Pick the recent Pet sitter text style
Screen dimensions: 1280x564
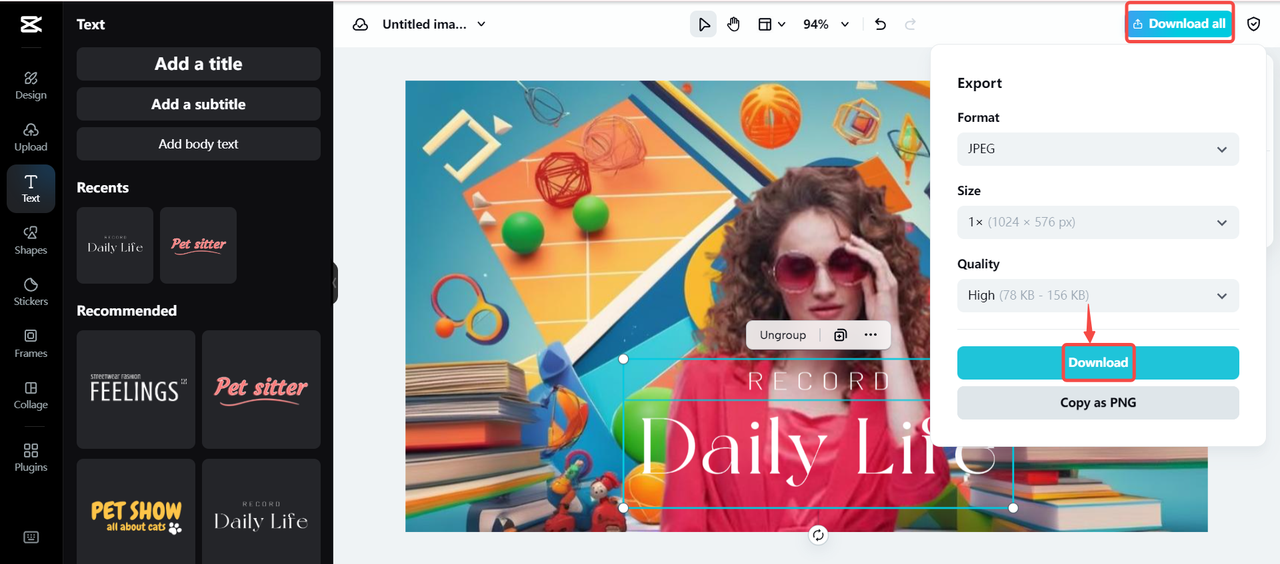(x=198, y=245)
